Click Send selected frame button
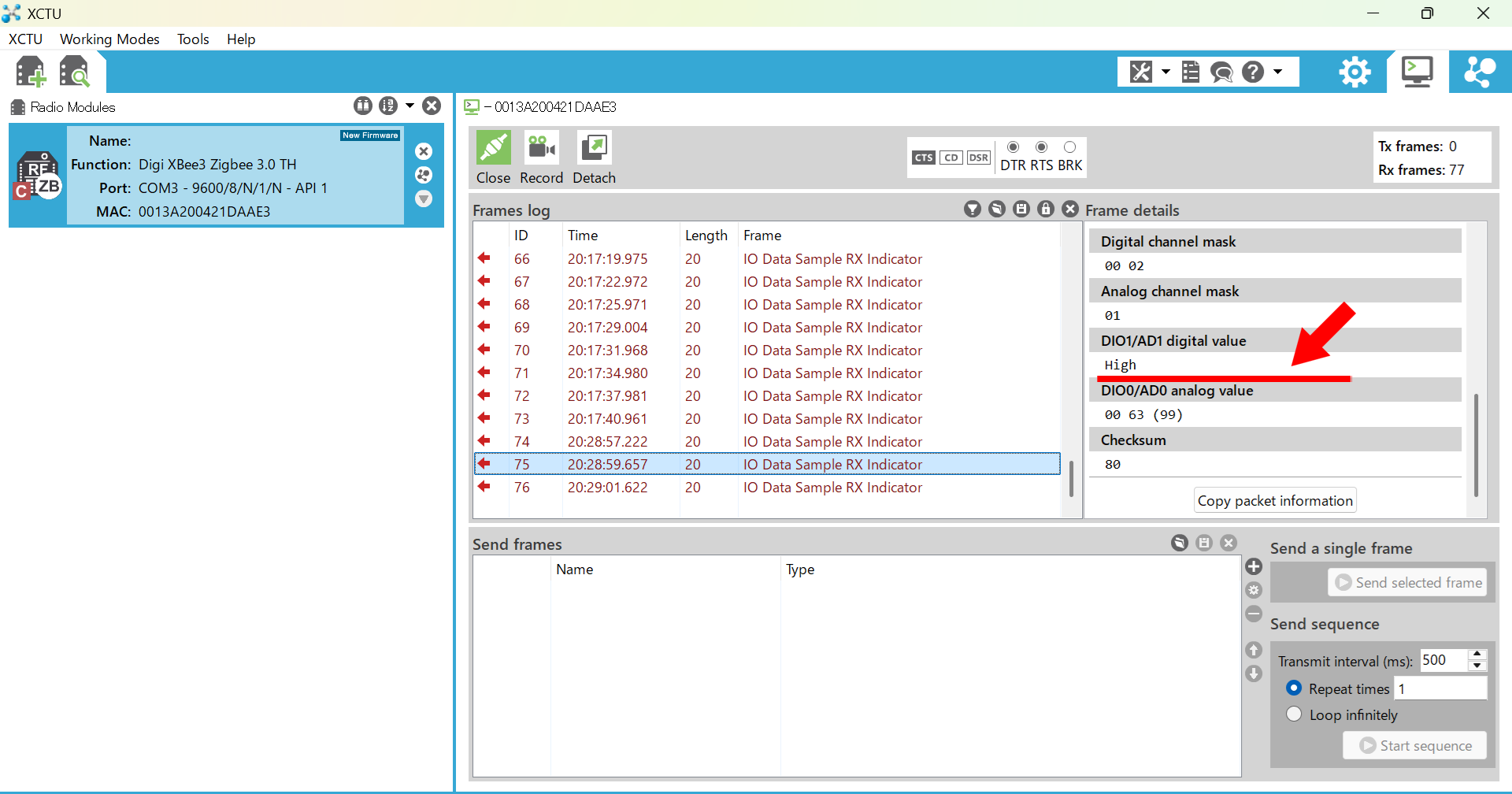This screenshot has height=794, width=1512. tap(1407, 583)
